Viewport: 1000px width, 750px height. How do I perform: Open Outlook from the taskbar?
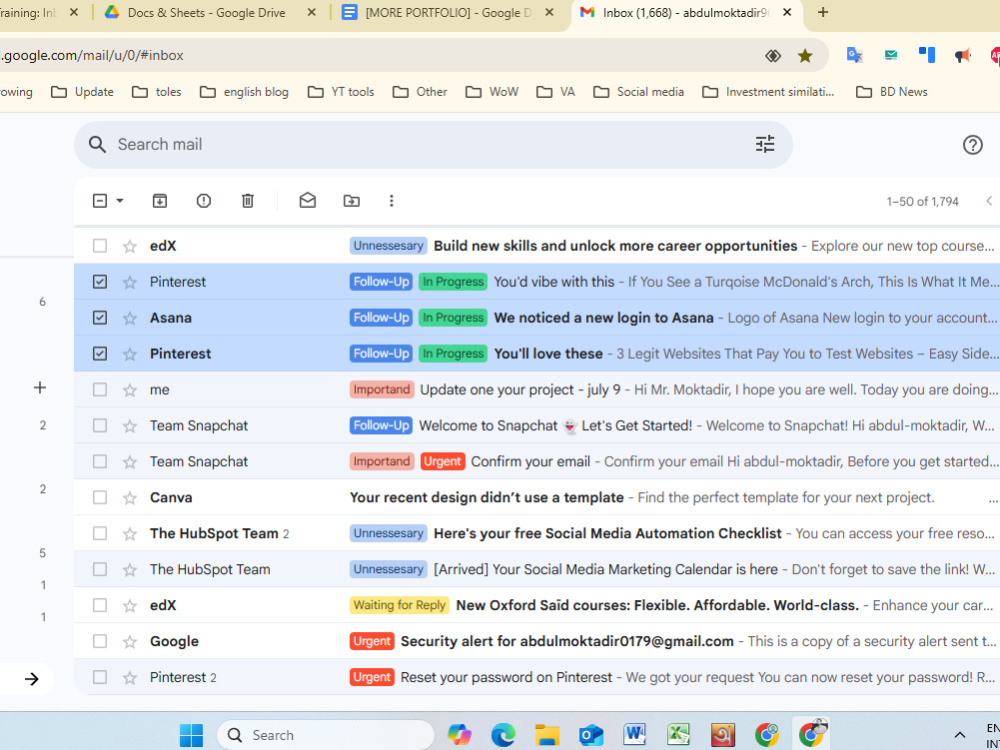pyautogui.click(x=591, y=735)
